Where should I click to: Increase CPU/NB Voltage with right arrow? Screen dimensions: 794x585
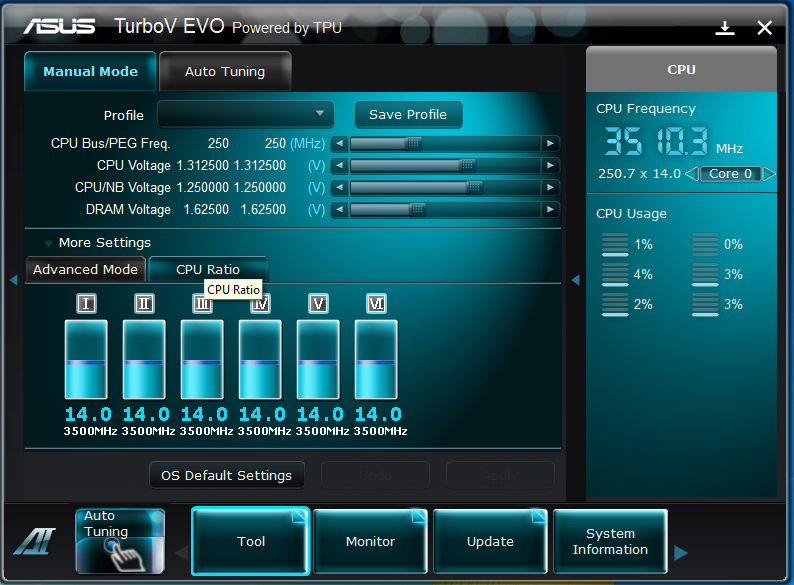click(x=550, y=187)
